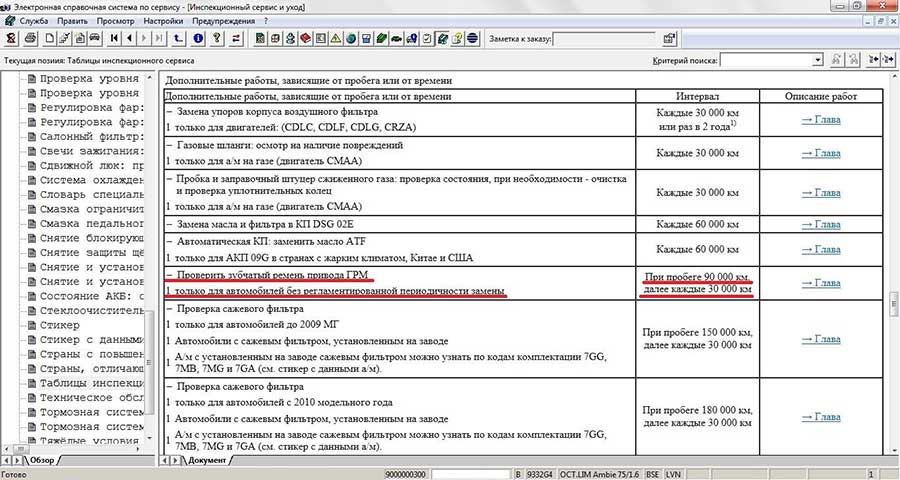Click the blank new page toolbar icon
Screen dimensions: 900x480
[50, 38]
